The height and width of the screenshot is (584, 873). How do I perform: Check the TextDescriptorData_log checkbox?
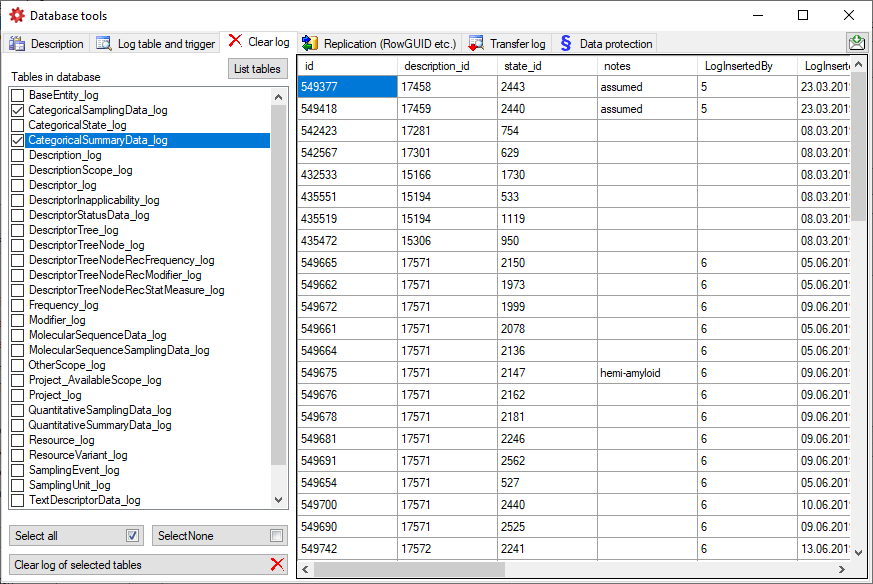[x=18, y=500]
